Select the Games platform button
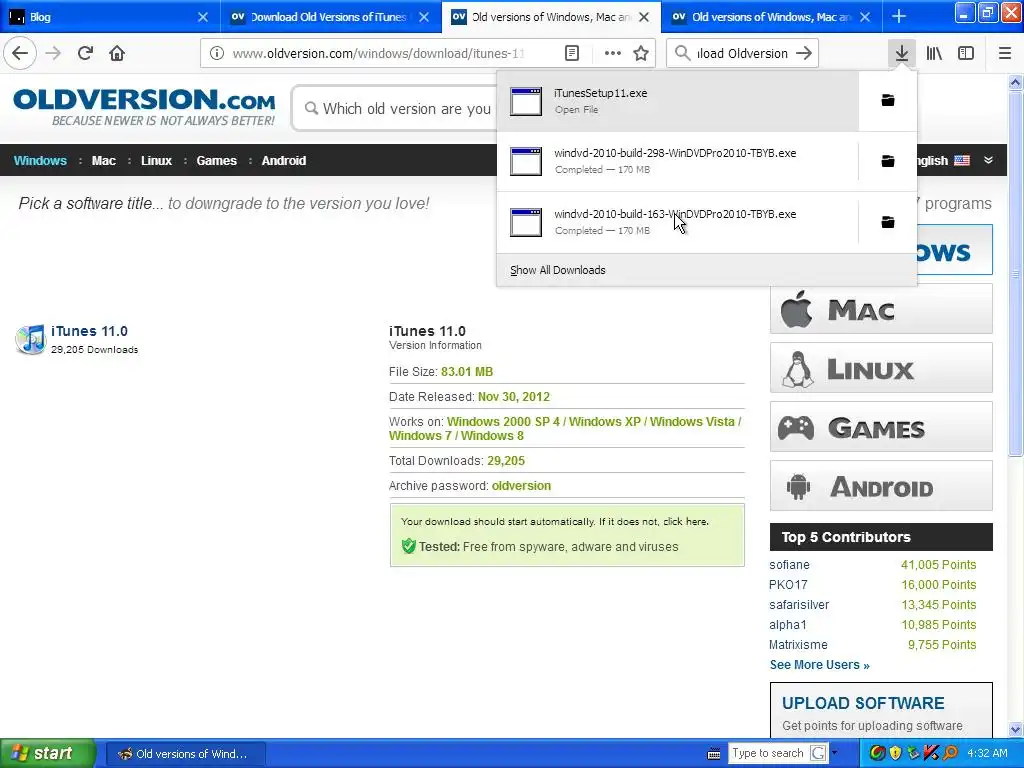Viewport: 1024px width, 768px height. click(x=881, y=427)
